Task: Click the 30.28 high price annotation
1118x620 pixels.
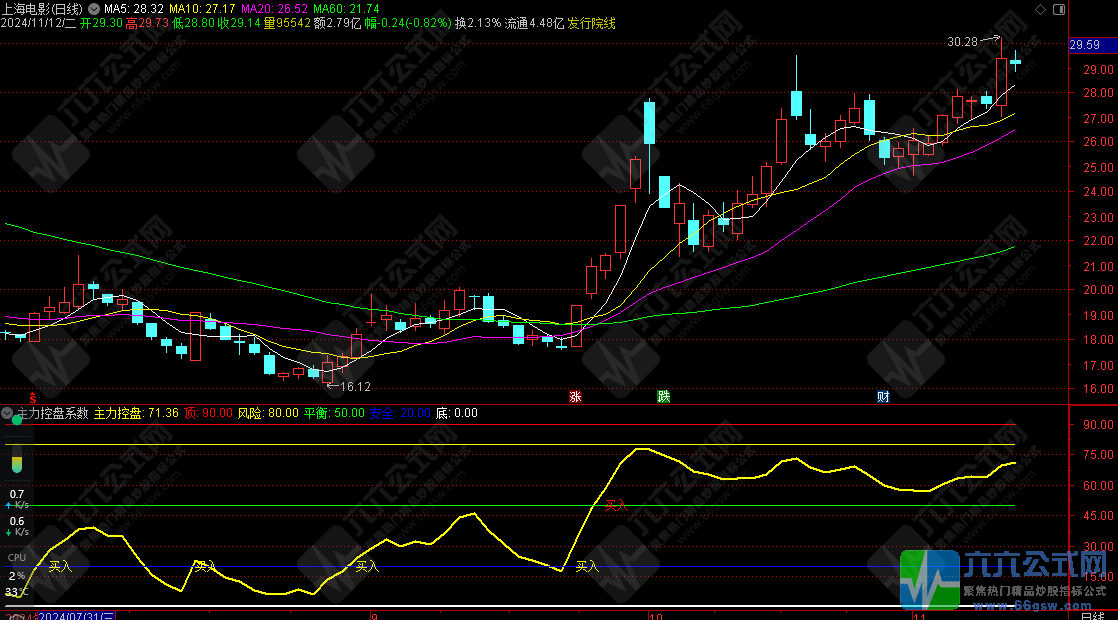Action: click(962, 42)
